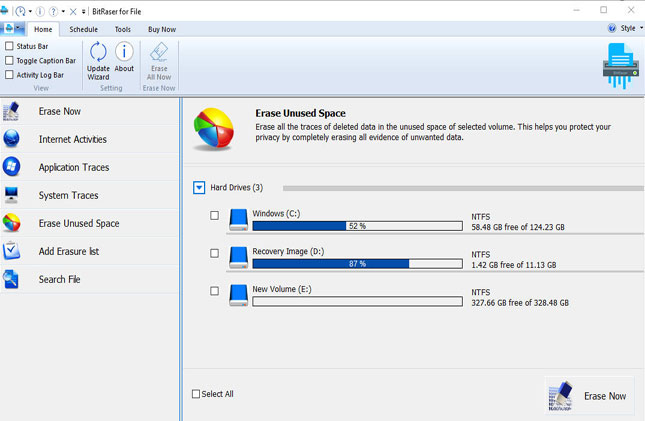Viewport: 645px width, 421px height.
Task: Click the 'Recovery Image (D:)' drive label
Action: point(288,251)
